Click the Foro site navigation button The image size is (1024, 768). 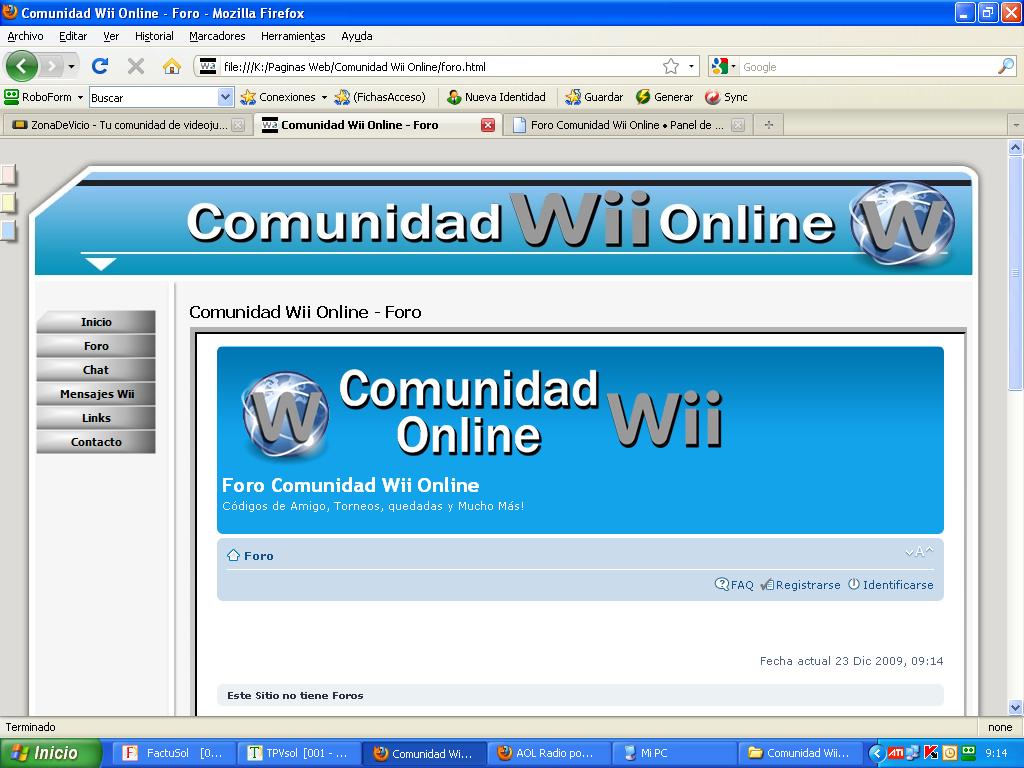click(96, 346)
